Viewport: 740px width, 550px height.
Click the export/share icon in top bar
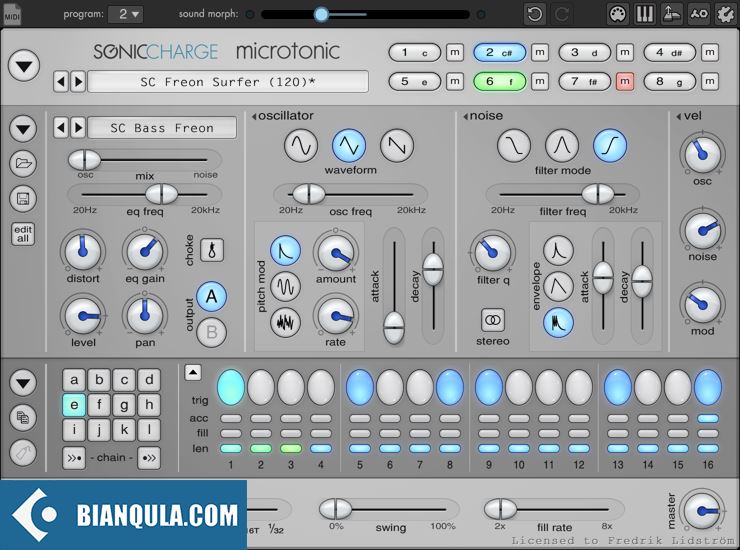[x=672, y=14]
